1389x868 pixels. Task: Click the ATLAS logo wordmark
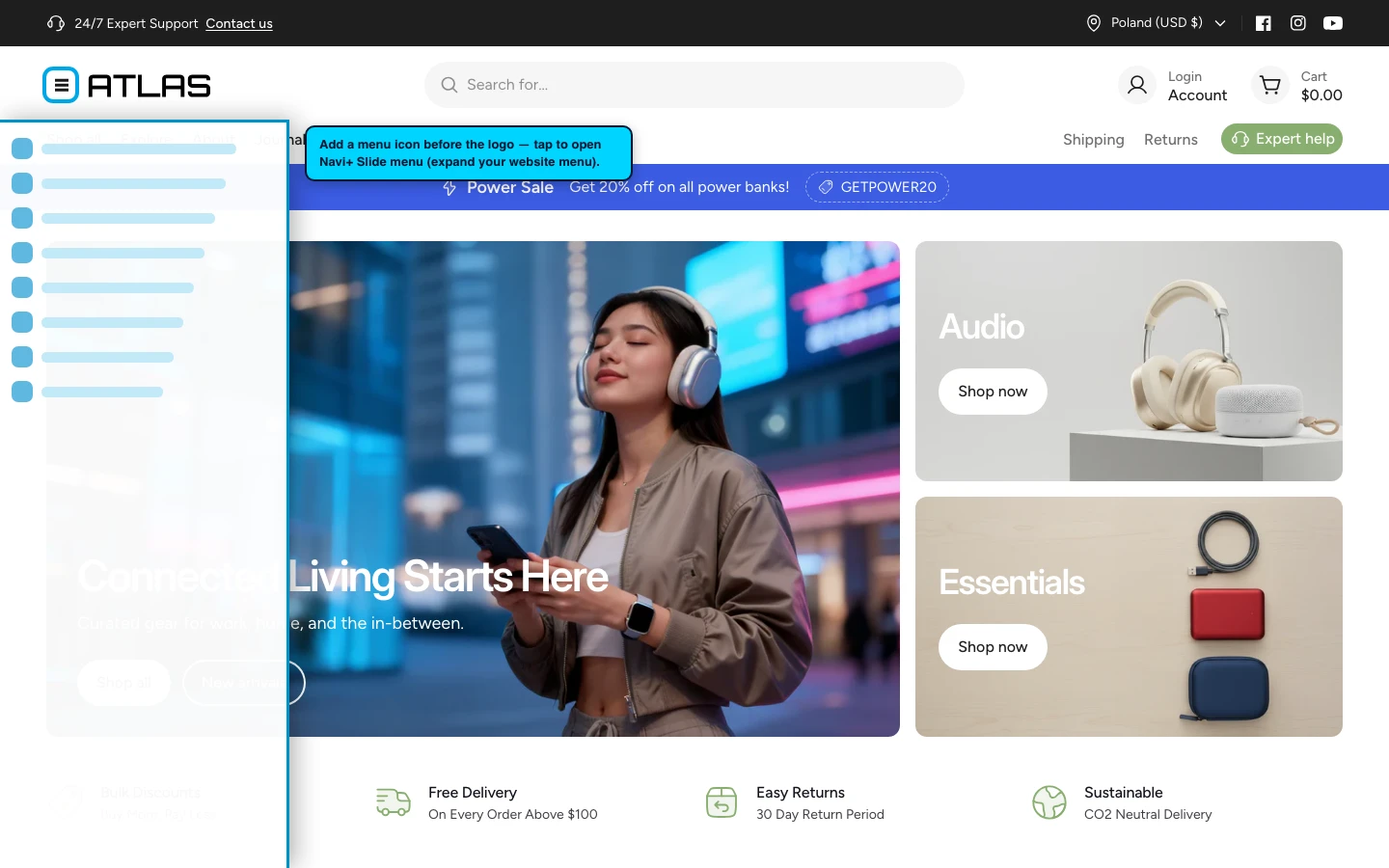pyautogui.click(x=150, y=86)
